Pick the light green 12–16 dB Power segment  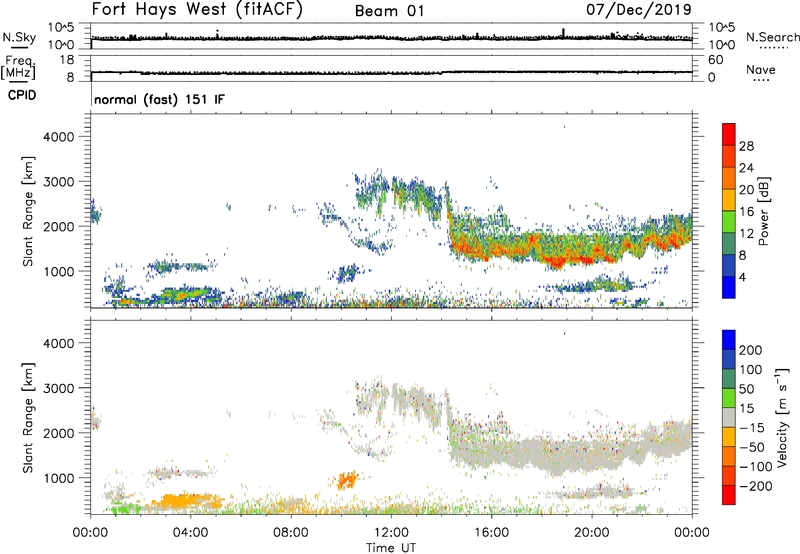pos(729,222)
